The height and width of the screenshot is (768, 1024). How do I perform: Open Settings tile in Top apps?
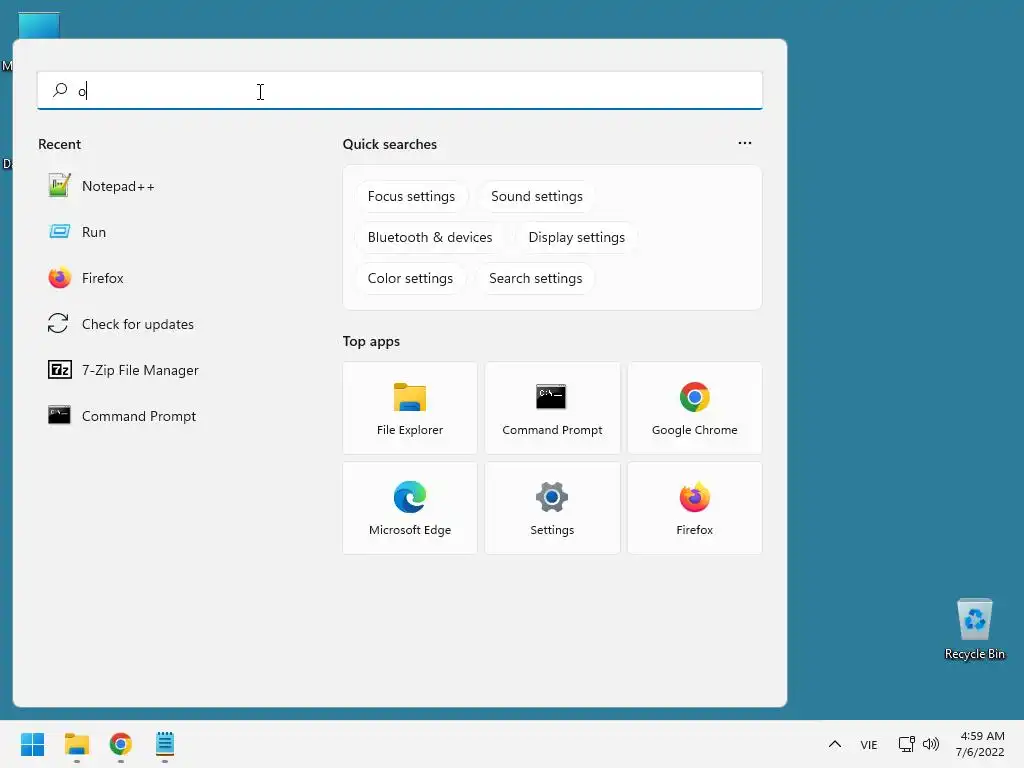[x=552, y=508]
